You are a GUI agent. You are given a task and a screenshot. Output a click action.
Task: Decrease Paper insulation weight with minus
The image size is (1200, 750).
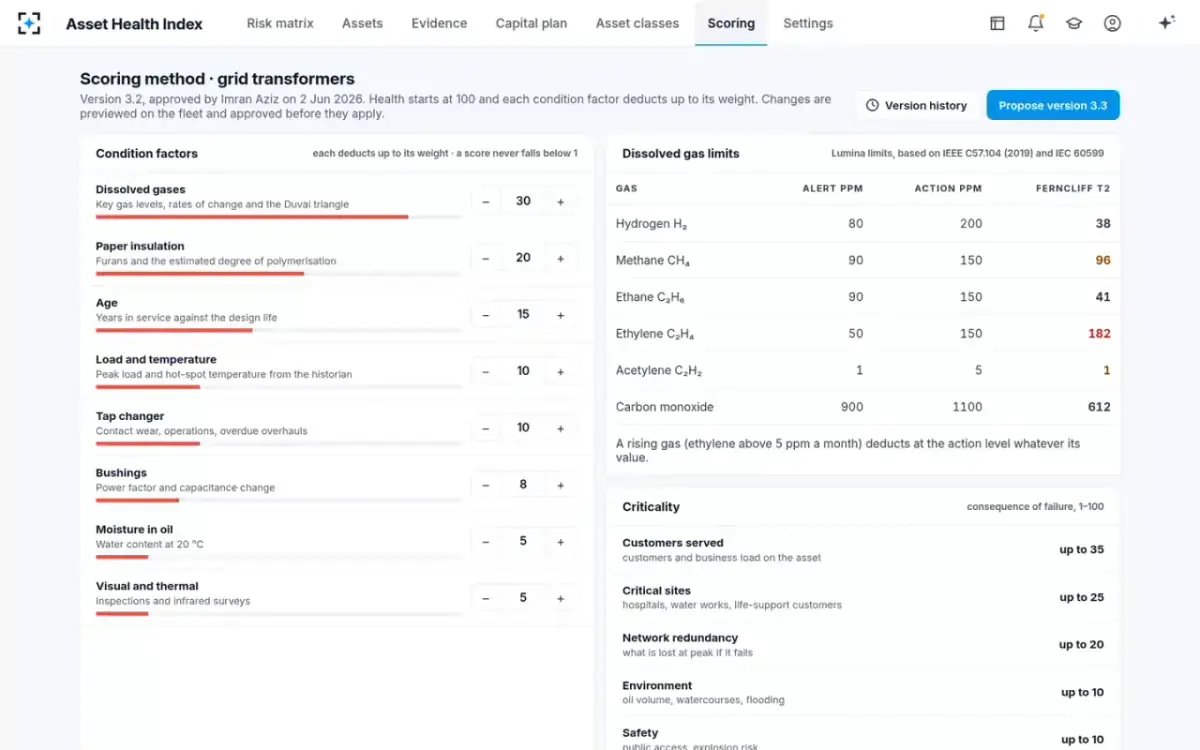(486, 258)
